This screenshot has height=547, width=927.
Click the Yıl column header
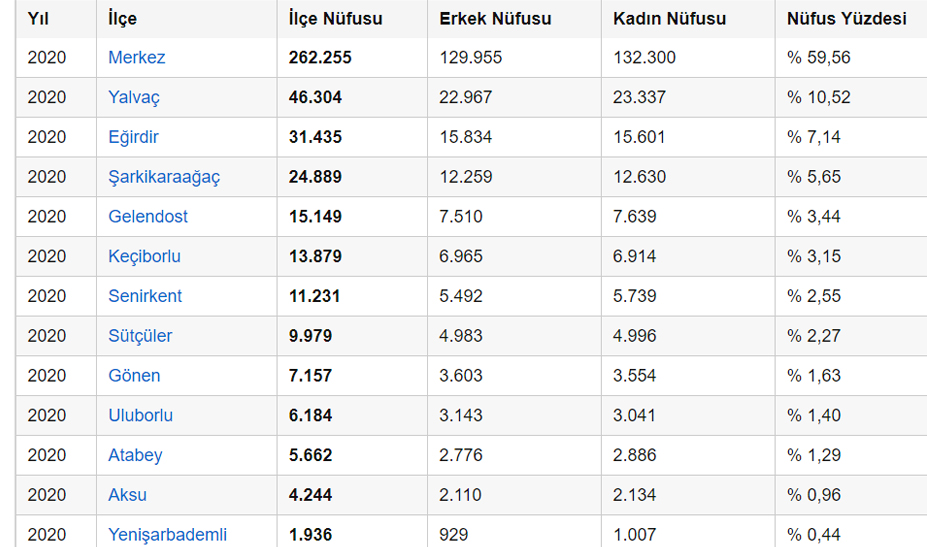coord(37,18)
